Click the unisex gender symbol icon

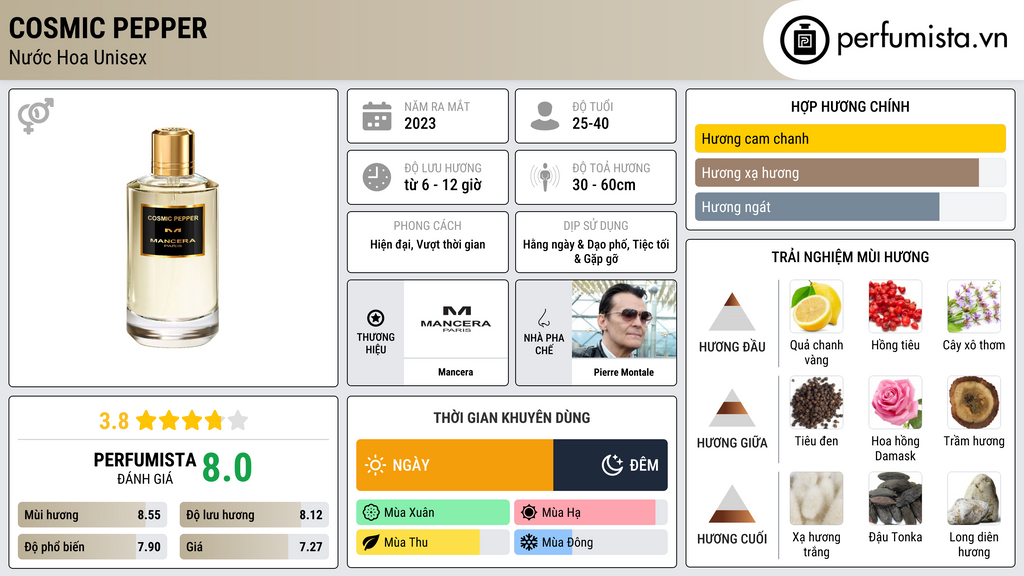click(35, 115)
